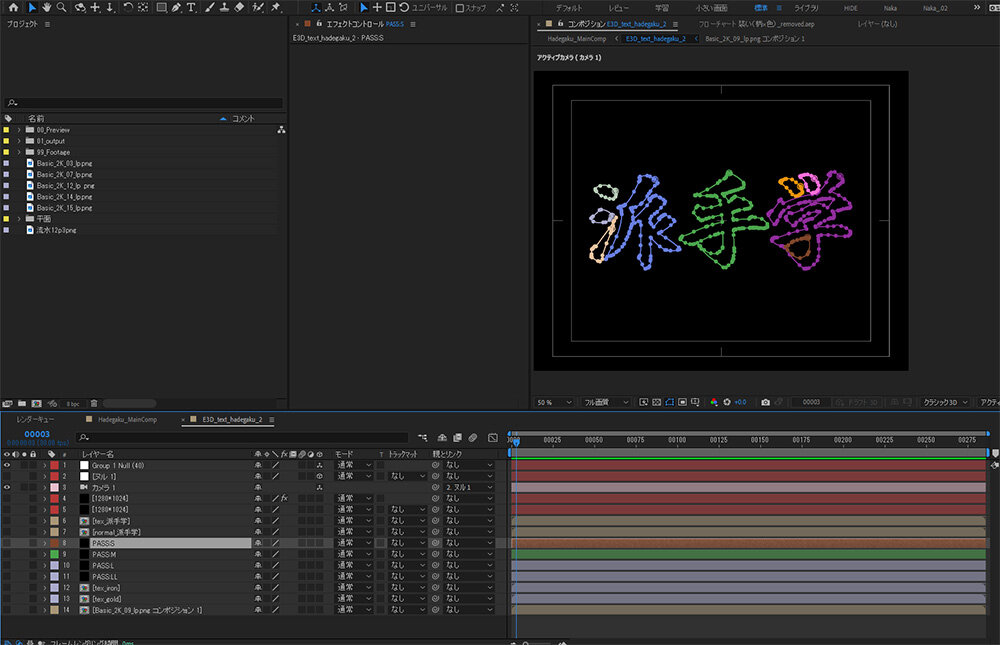The height and width of the screenshot is (645, 1000).
Task: Open the フル画質 resolution dropdown
Action: pyautogui.click(x=606, y=402)
